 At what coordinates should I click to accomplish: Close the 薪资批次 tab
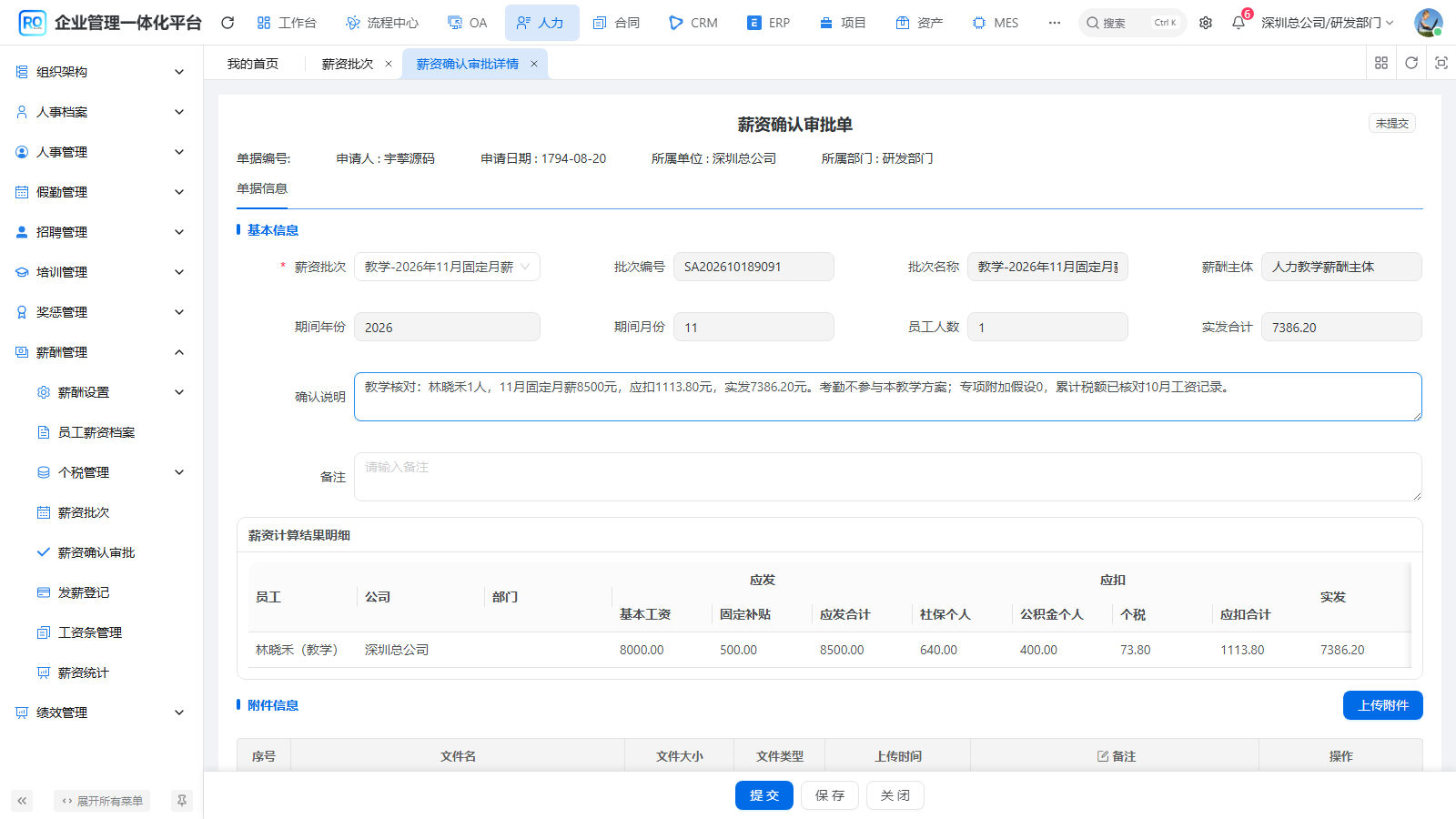389,64
